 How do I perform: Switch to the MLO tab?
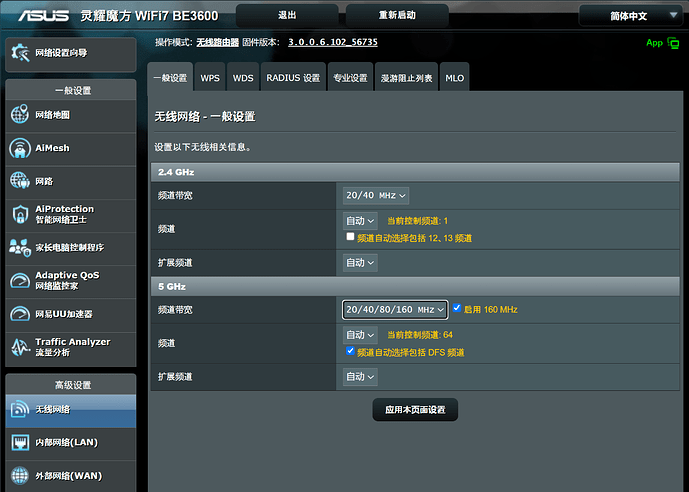click(455, 78)
